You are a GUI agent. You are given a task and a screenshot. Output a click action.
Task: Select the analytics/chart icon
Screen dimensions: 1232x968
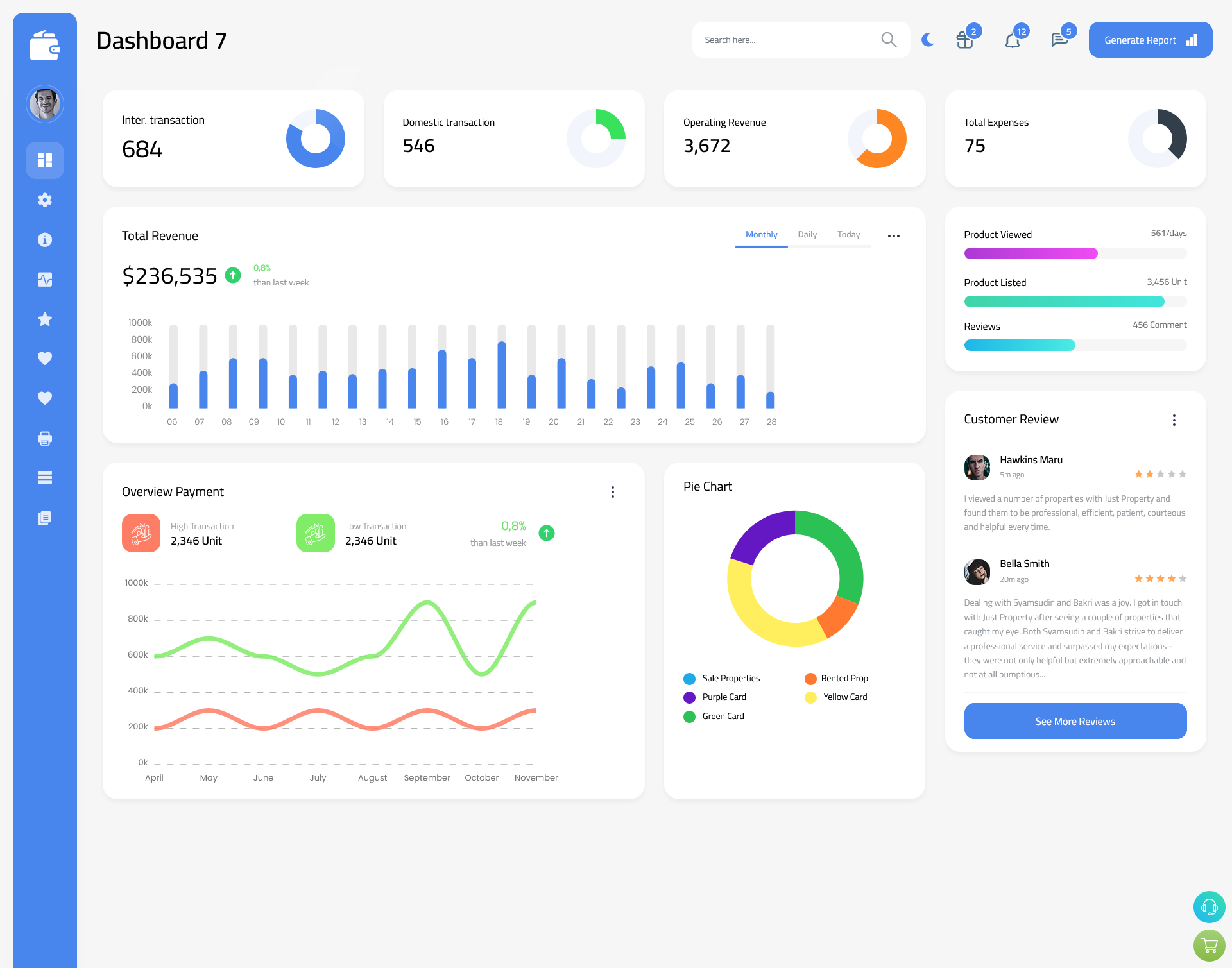click(45, 280)
